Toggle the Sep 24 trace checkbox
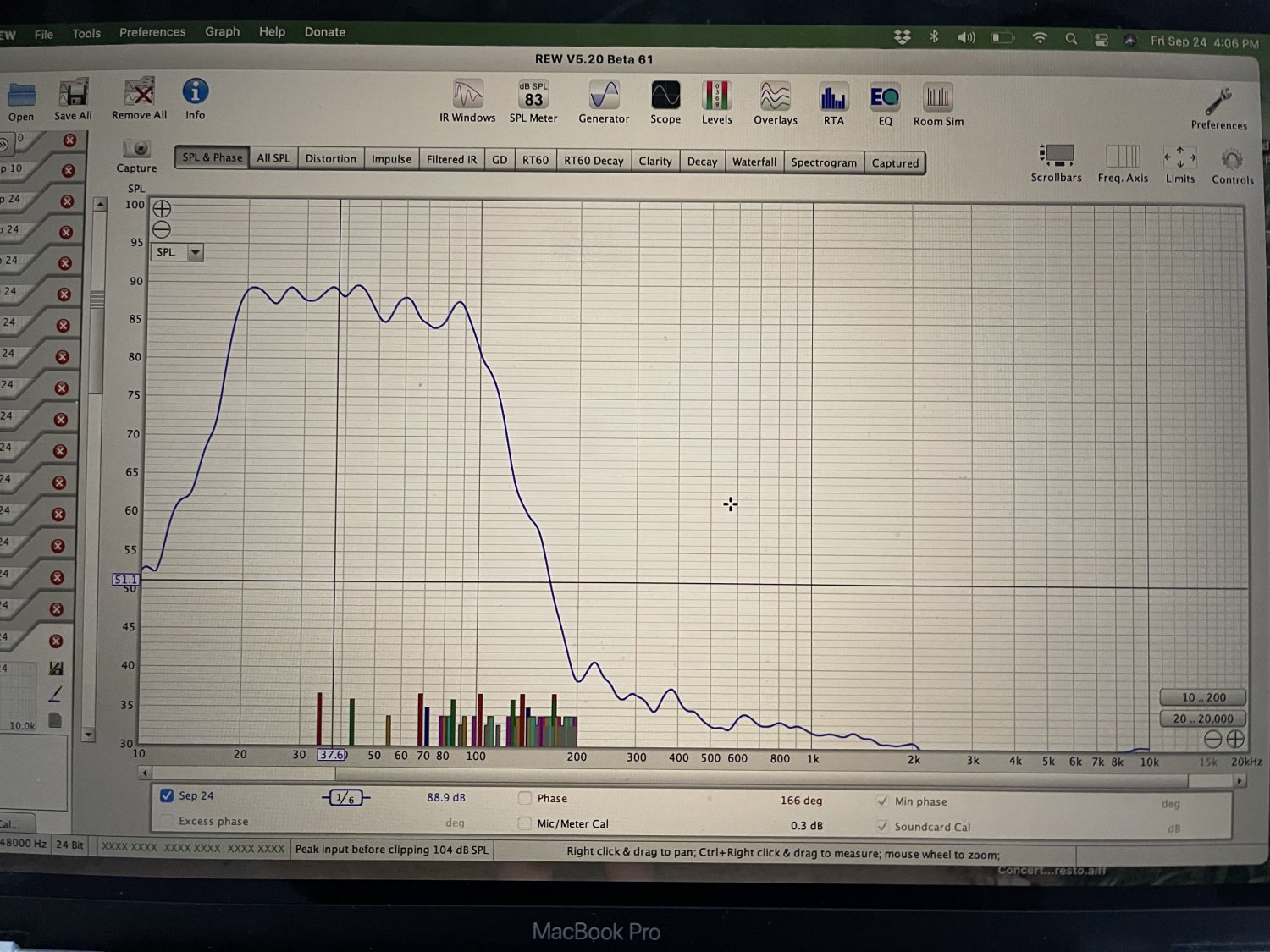The image size is (1270, 952). pyautogui.click(x=167, y=795)
